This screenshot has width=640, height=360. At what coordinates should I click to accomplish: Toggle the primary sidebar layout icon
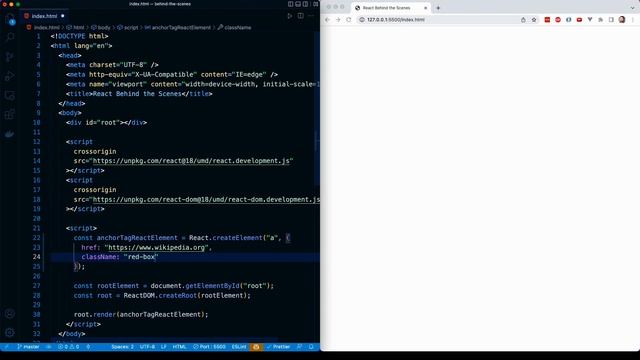tap(291, 4)
